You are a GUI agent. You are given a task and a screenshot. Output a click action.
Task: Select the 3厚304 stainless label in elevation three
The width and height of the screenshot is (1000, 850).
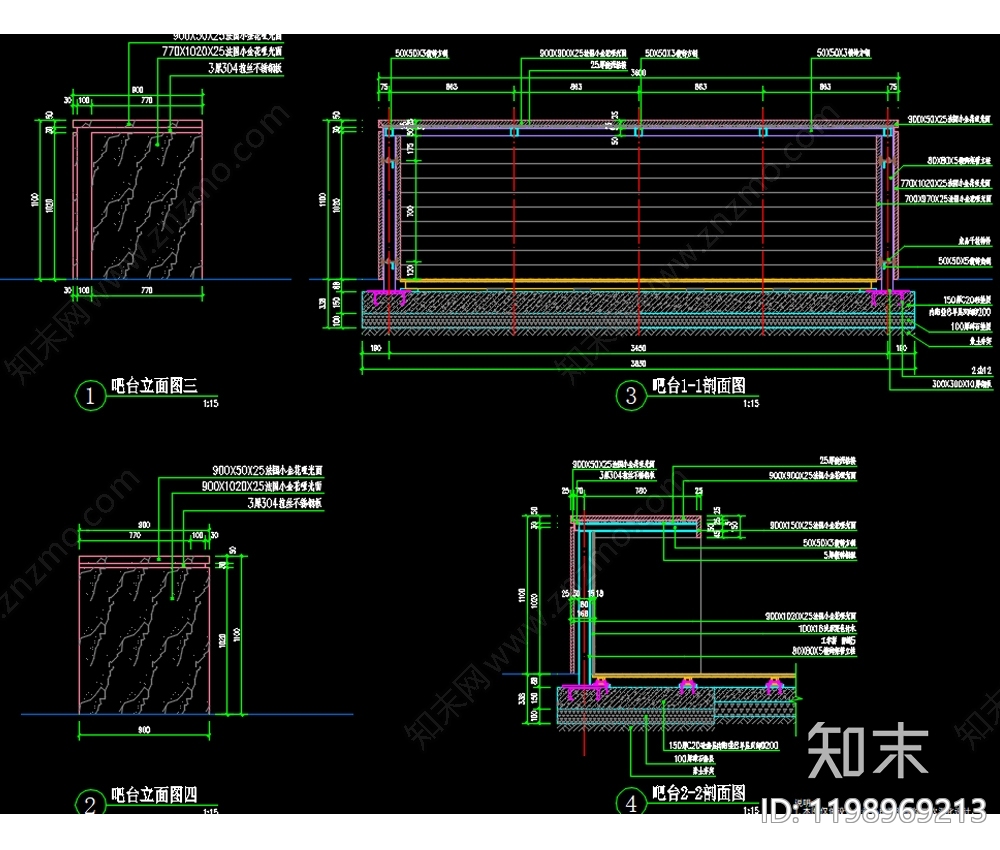(245, 68)
